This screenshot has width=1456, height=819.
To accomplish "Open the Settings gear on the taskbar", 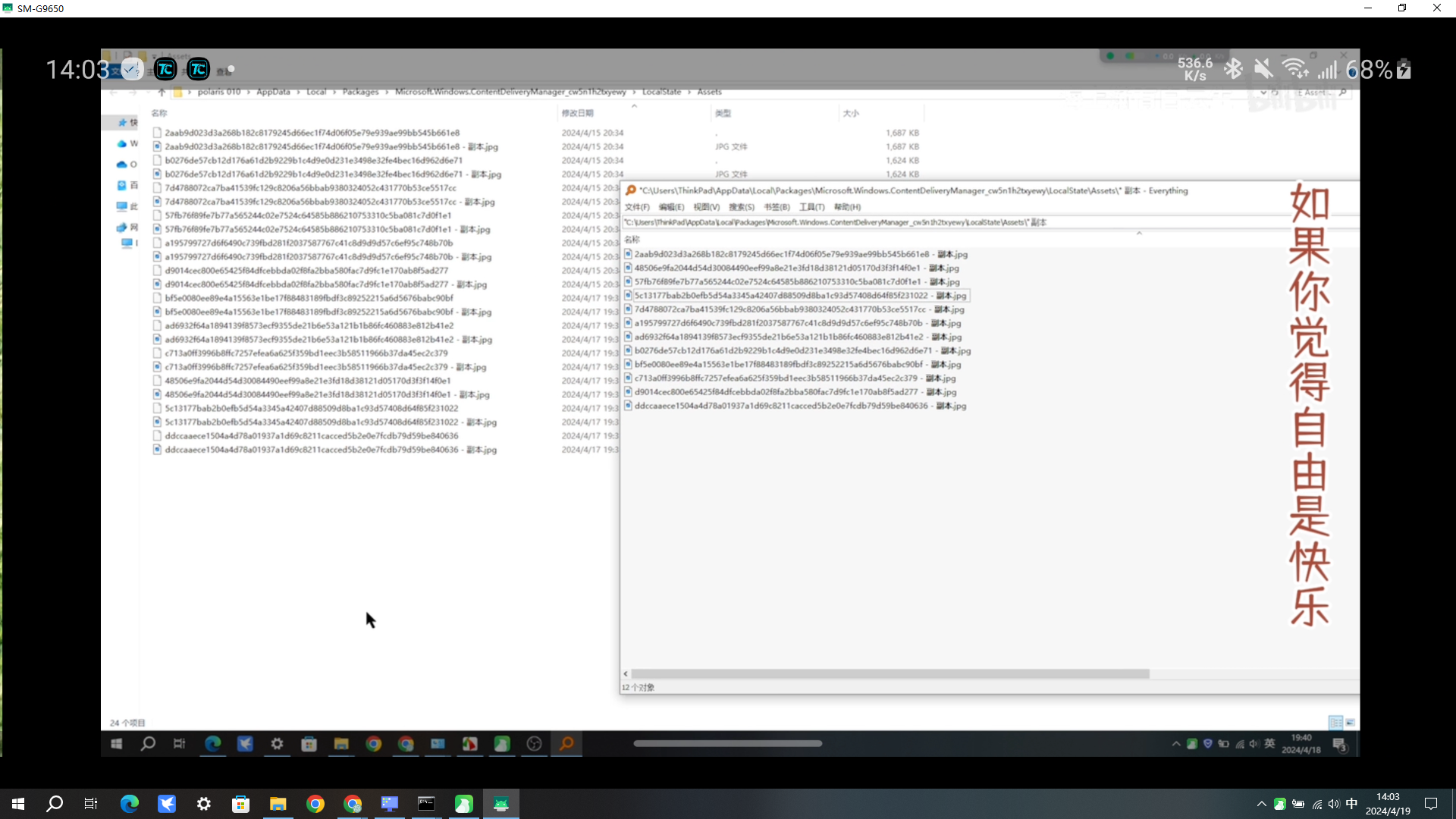I will point(204,804).
